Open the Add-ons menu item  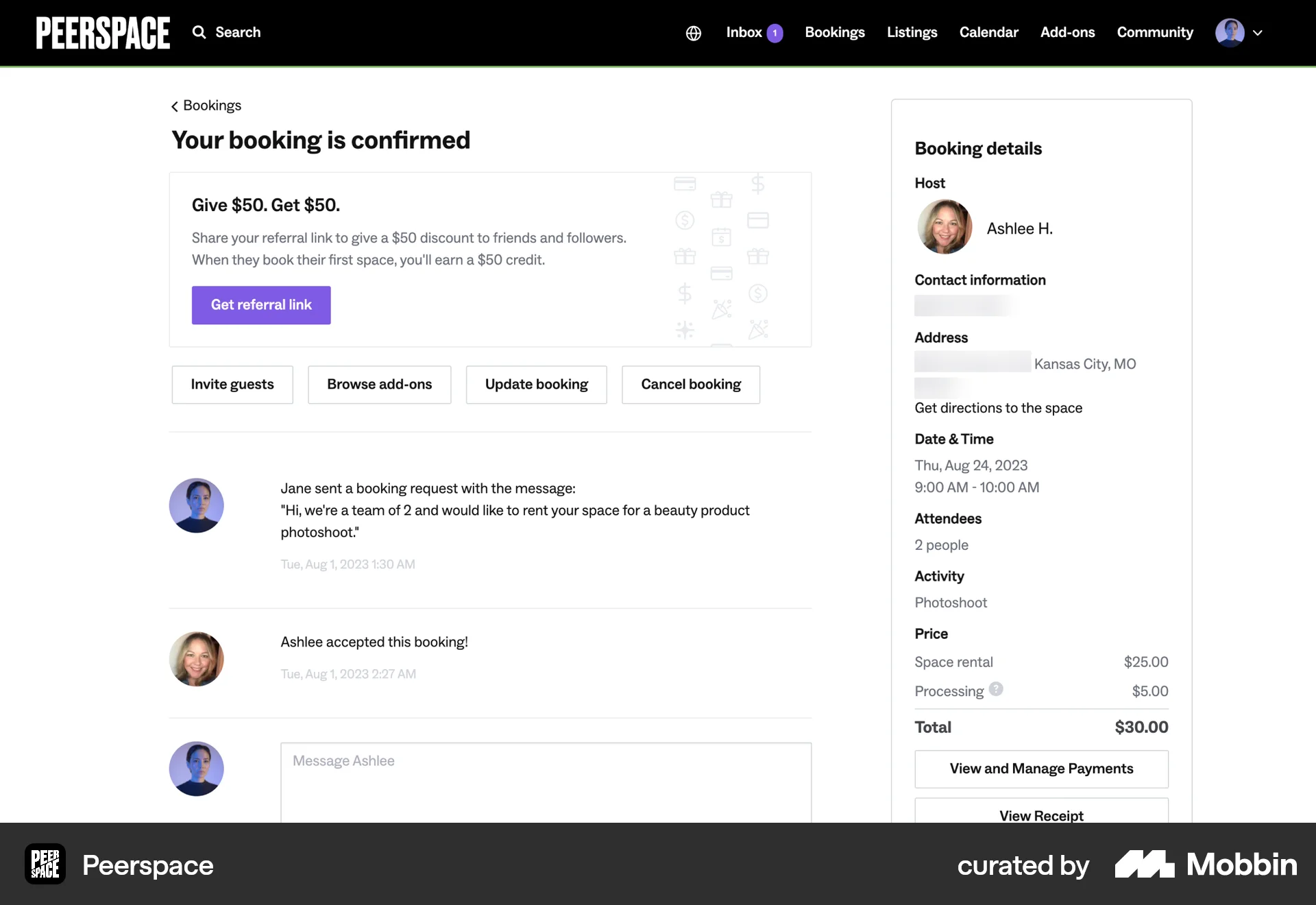[x=1067, y=32]
